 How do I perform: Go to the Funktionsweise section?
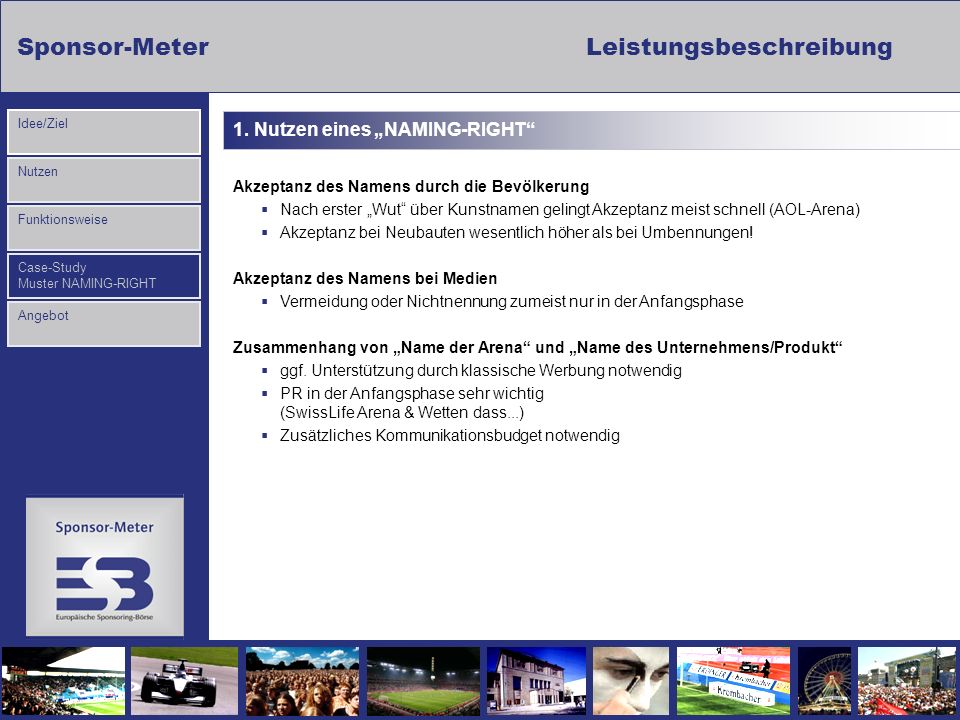coord(104,228)
